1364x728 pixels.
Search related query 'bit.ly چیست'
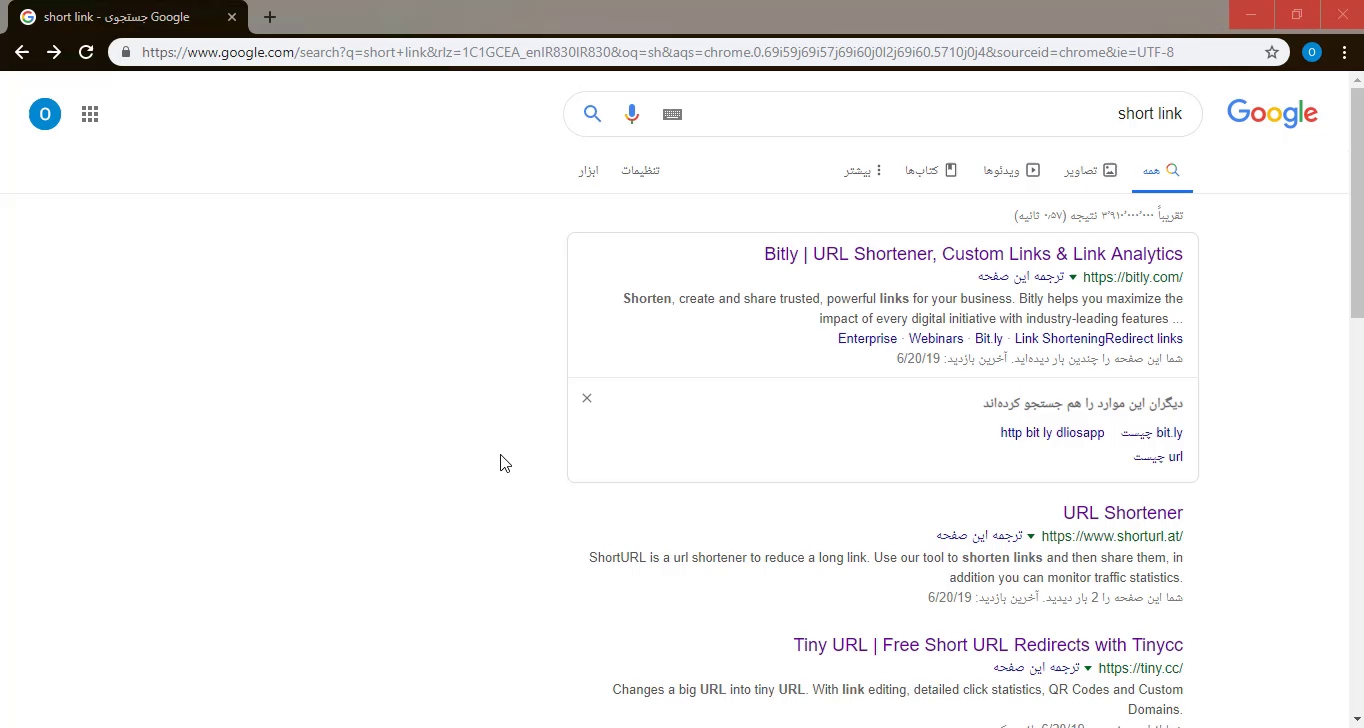[x=1152, y=433]
